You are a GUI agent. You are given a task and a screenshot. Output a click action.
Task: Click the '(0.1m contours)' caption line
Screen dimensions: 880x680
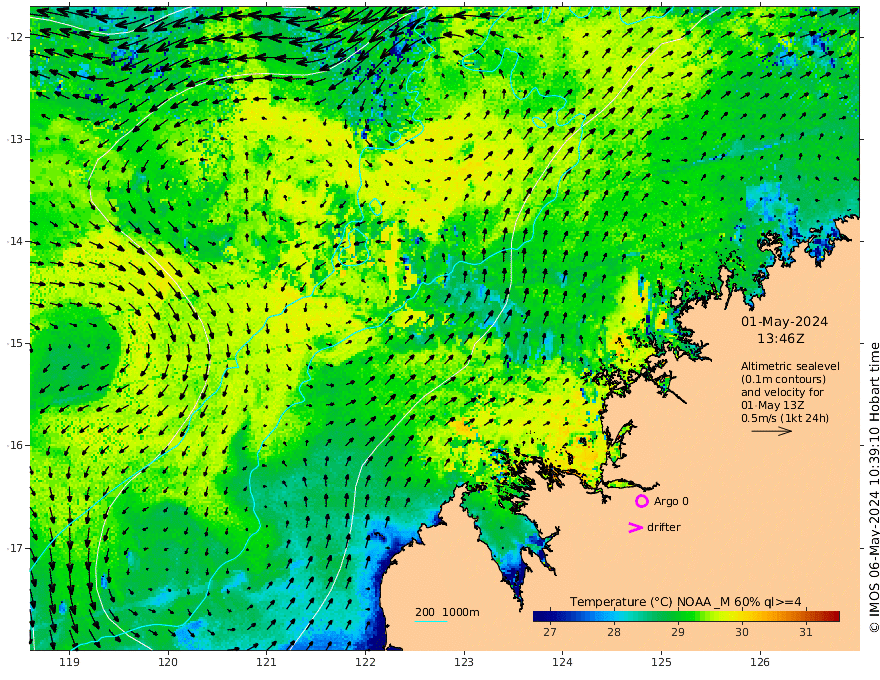783,379
